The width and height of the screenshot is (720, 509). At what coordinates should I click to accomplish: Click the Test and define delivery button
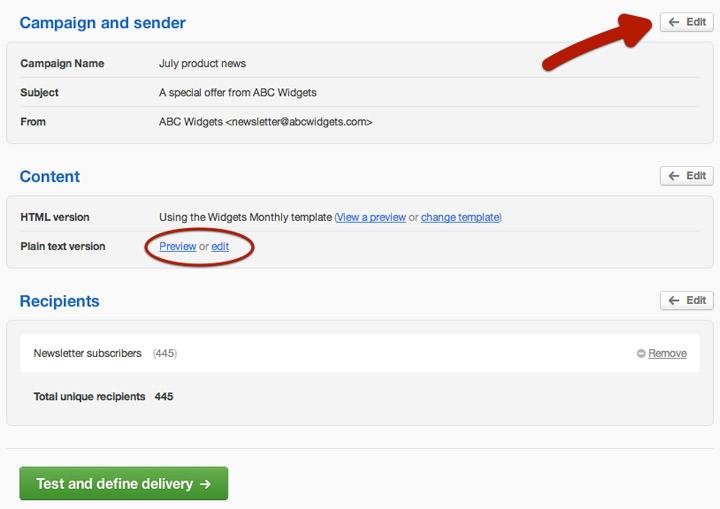click(x=124, y=483)
